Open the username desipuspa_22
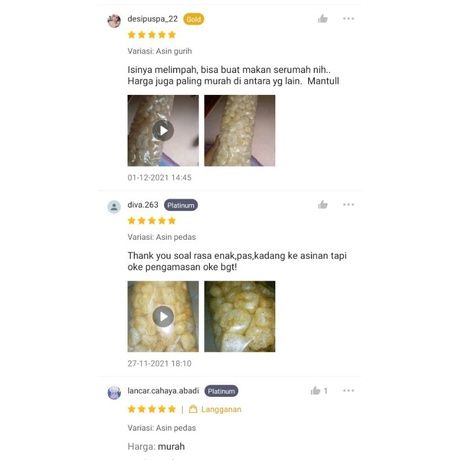Viewport: 460px width, 460px height. (x=153, y=19)
